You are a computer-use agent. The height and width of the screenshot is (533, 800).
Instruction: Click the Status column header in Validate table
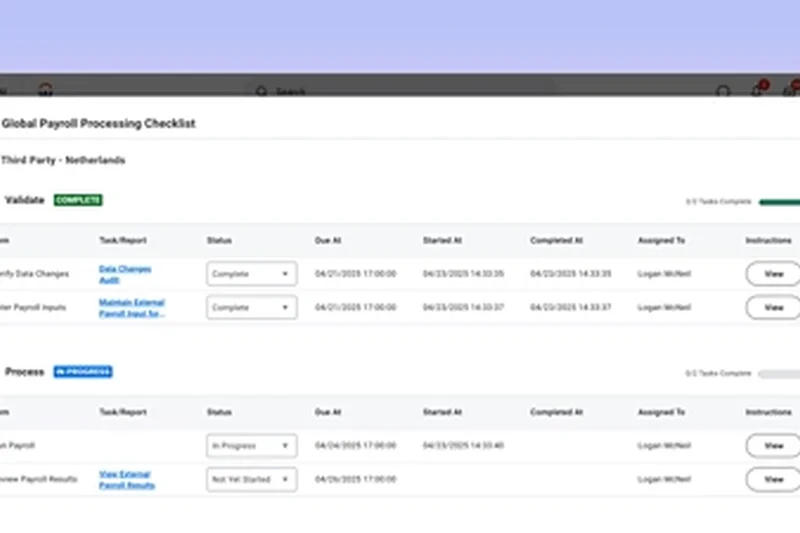click(x=219, y=240)
